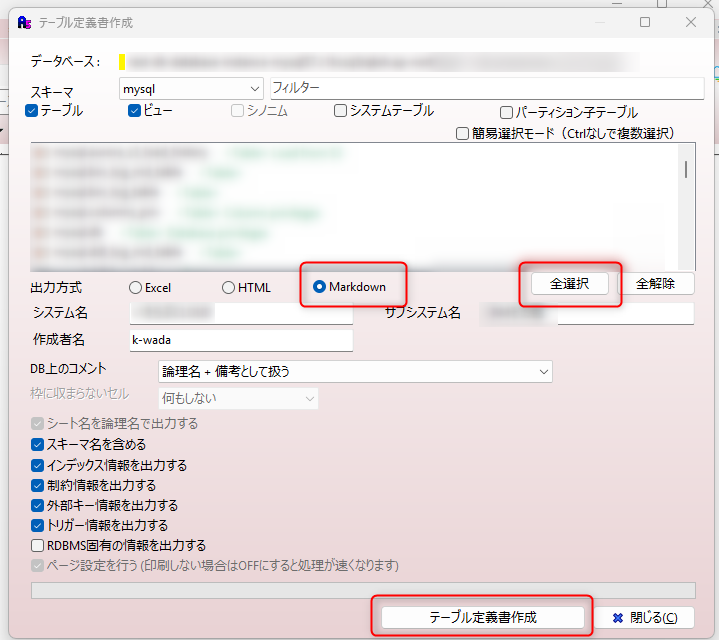This screenshot has height=640, width=719.
Task: Select Excel output format
Action: pos(135,287)
